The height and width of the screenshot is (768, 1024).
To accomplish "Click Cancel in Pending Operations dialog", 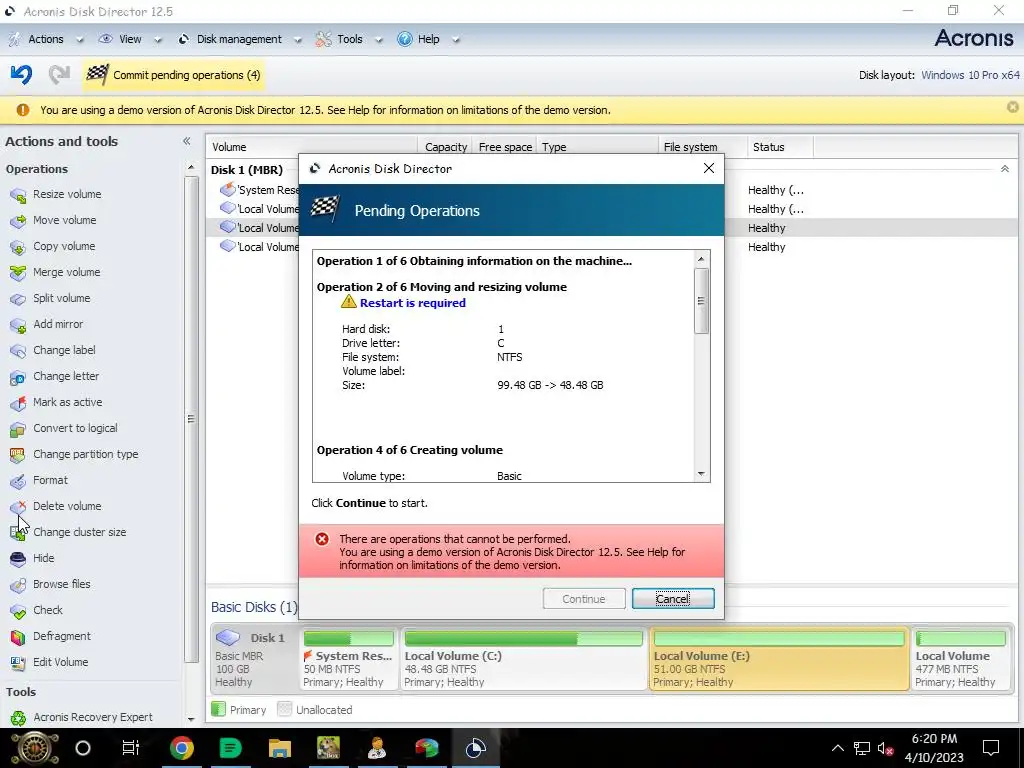I will click(x=673, y=599).
